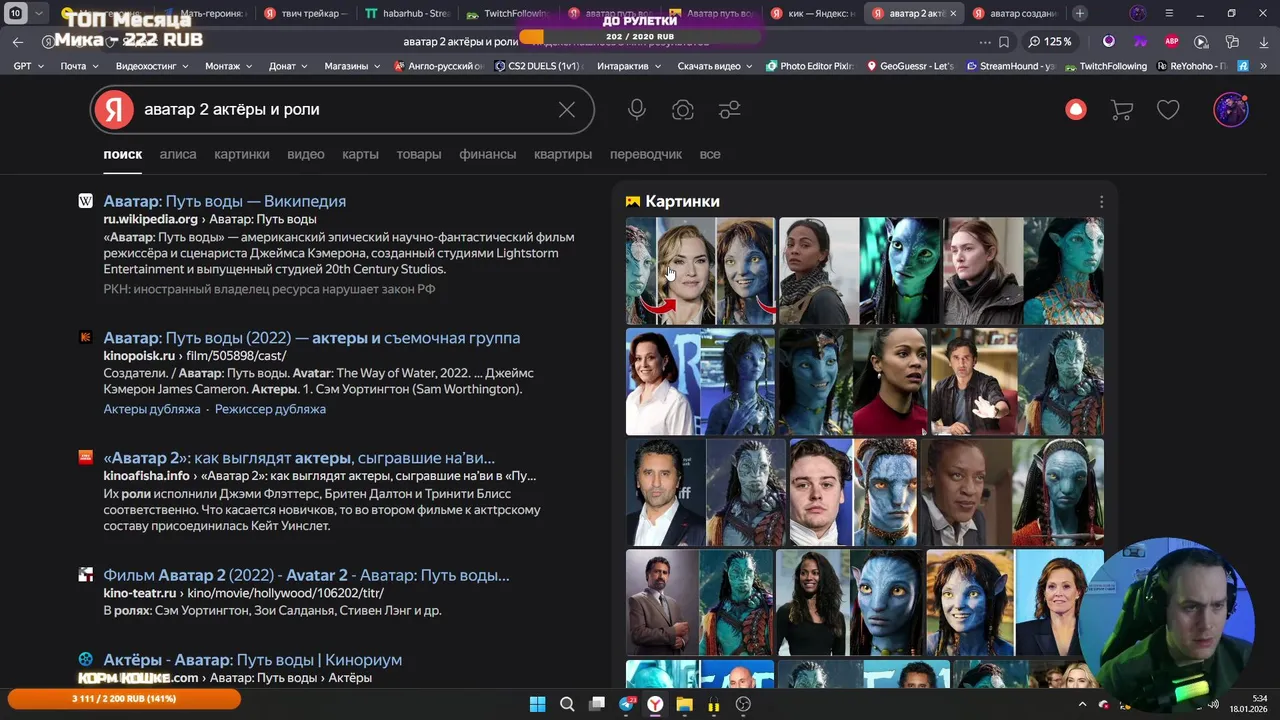1280x720 pixels.
Task: Expand the Видеохостинг bookmarks folder
Action: [152, 66]
